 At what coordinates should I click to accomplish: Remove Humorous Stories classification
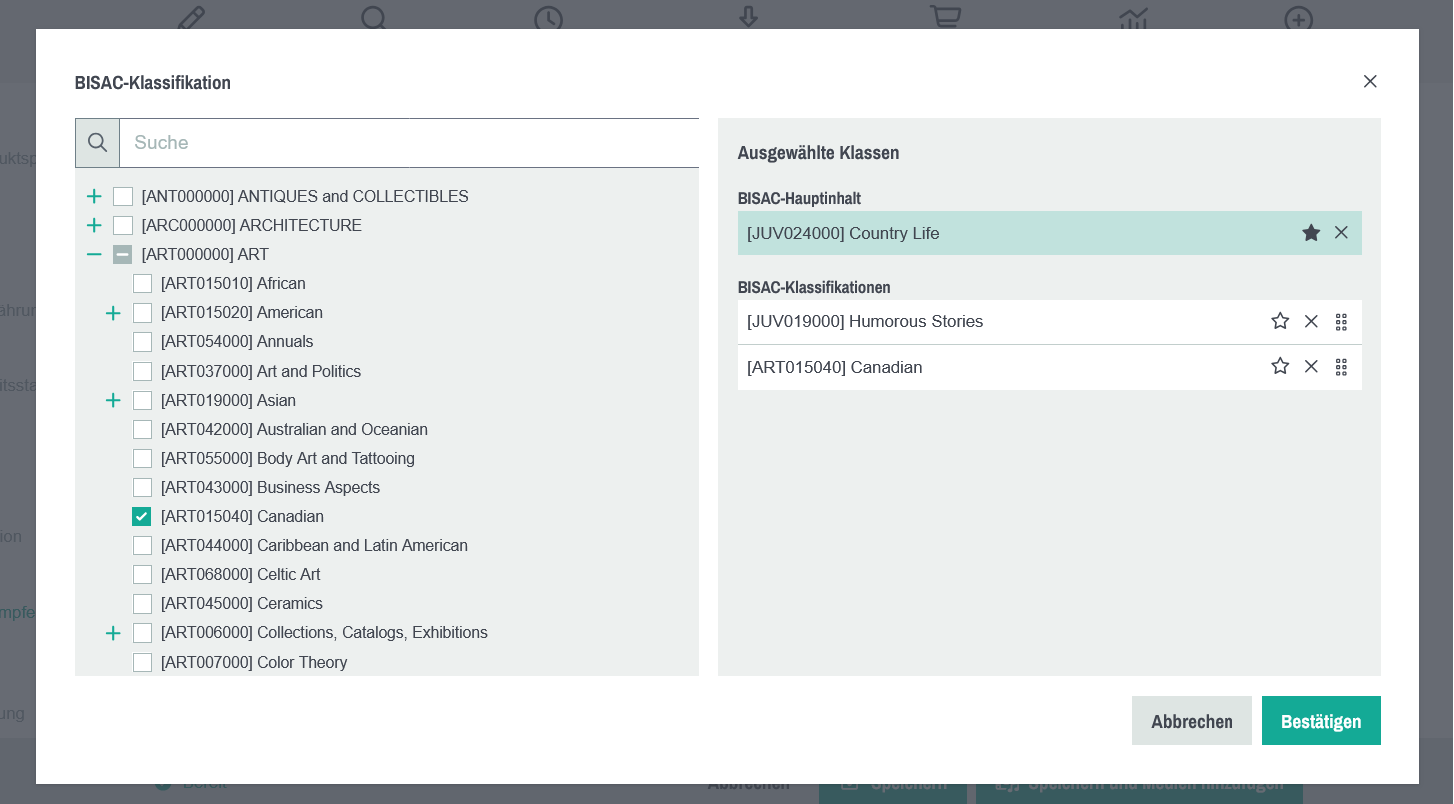pyautogui.click(x=1311, y=321)
